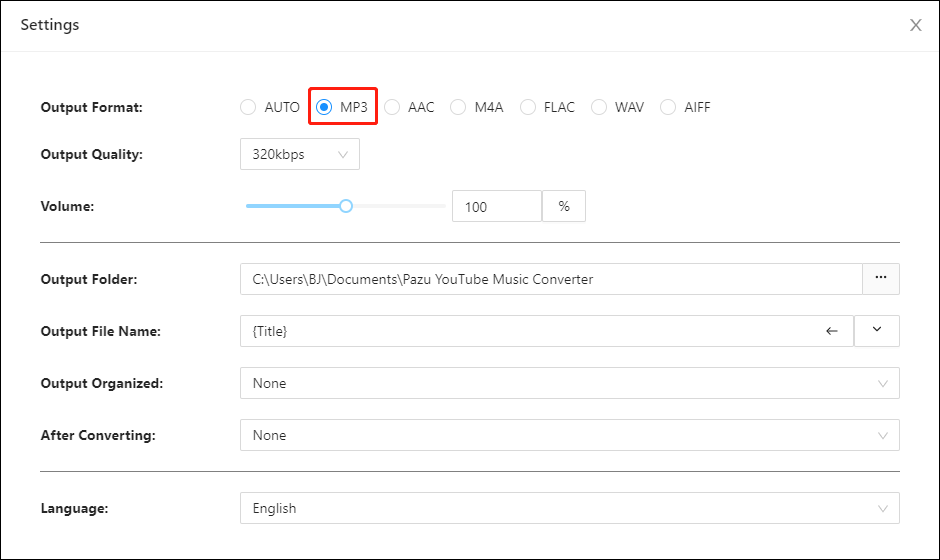The width and height of the screenshot is (940, 560).
Task: Open the Language dropdown set to English
Action: [570, 508]
